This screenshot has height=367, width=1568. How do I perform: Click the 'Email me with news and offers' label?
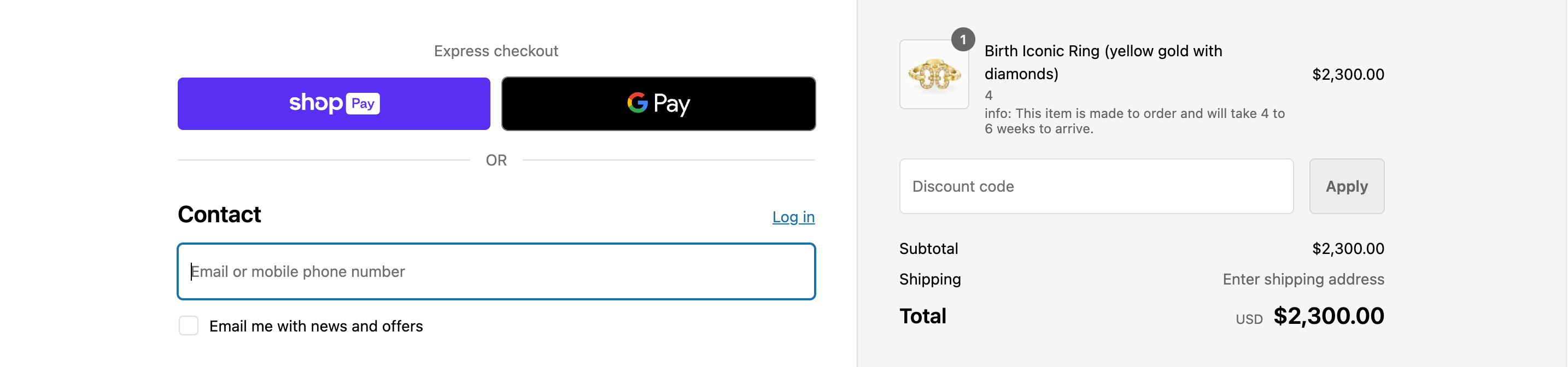[315, 326]
